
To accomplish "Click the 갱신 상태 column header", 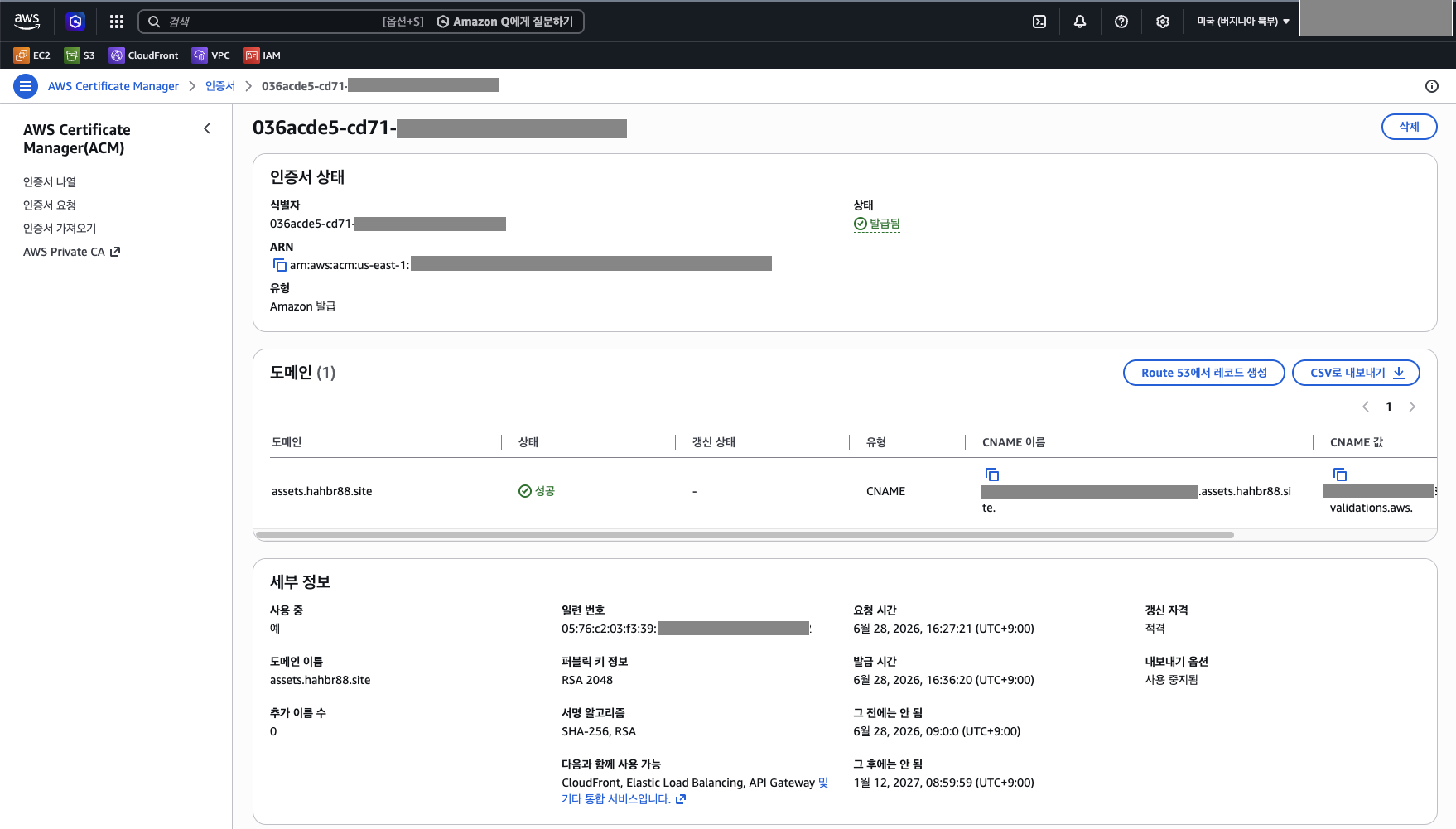I will (x=714, y=442).
